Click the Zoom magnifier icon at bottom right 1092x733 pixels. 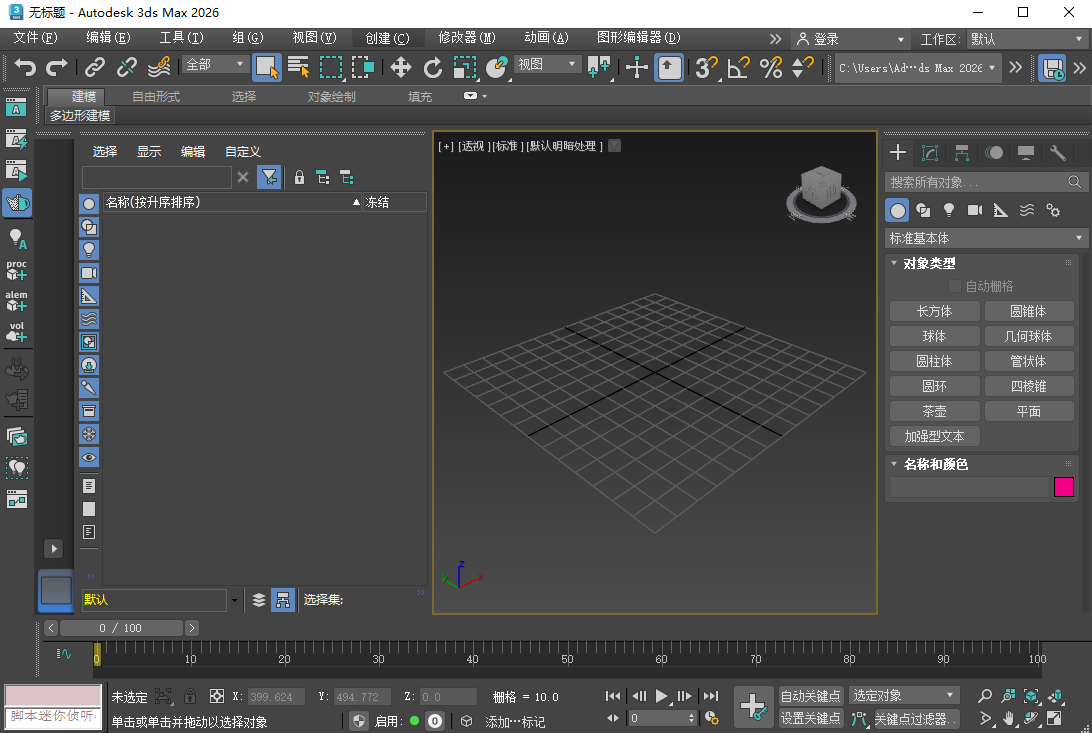[985, 696]
